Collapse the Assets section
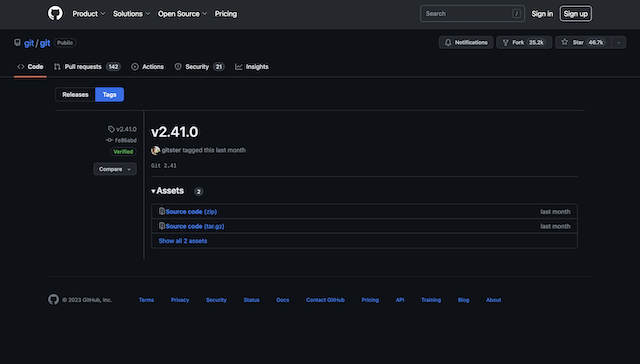The width and height of the screenshot is (640, 364). [x=167, y=191]
